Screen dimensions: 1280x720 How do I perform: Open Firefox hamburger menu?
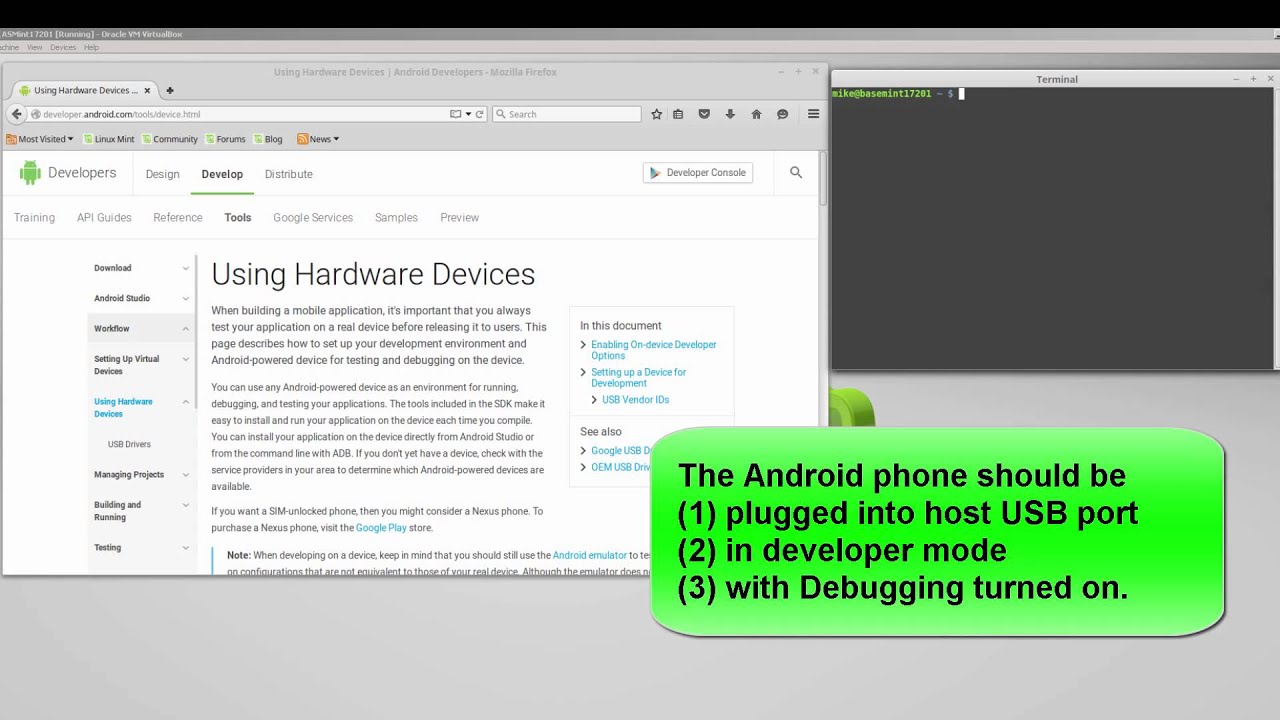point(813,114)
